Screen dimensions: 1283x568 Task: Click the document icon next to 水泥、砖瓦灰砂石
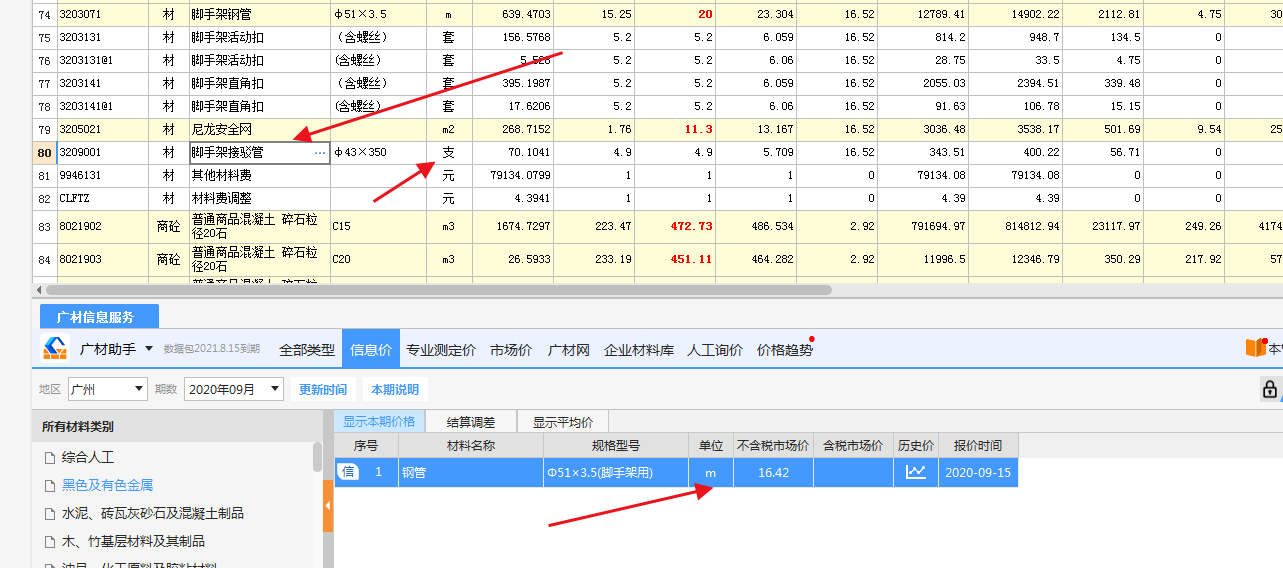click(x=49, y=513)
